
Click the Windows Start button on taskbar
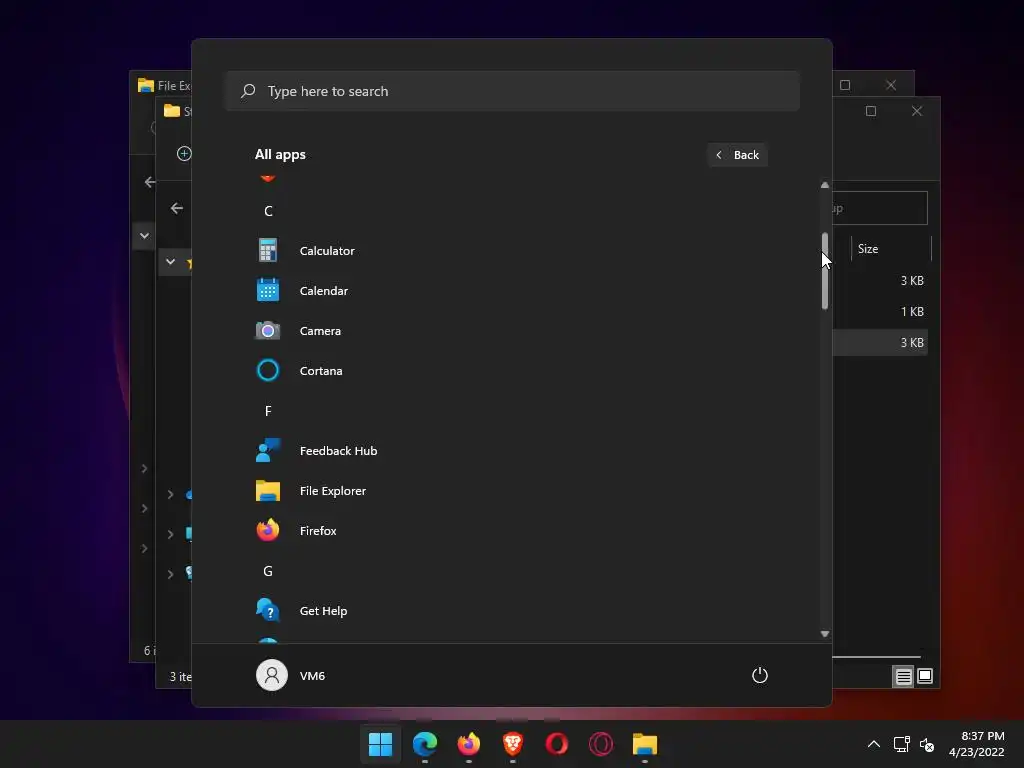[x=380, y=744]
